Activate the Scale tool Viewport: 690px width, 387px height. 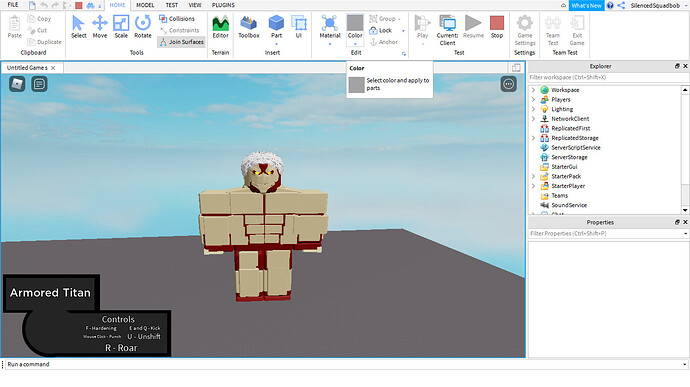point(121,27)
